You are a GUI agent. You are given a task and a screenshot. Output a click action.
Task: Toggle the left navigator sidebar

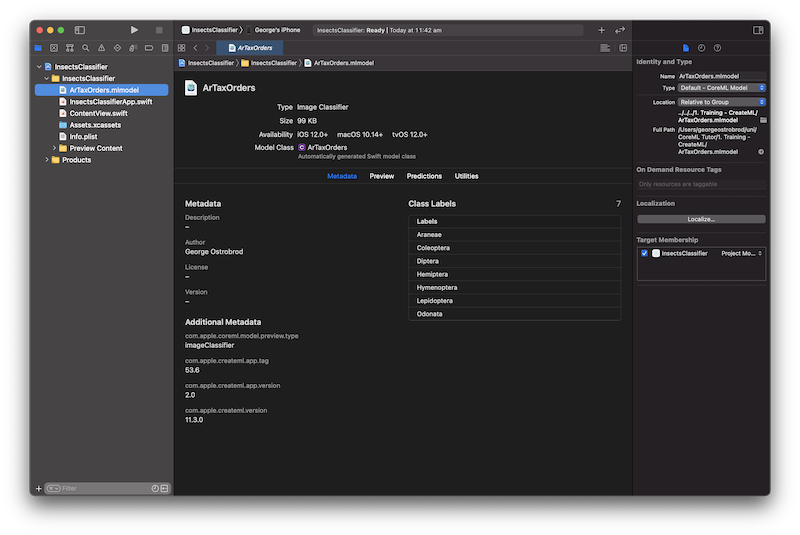coord(80,30)
